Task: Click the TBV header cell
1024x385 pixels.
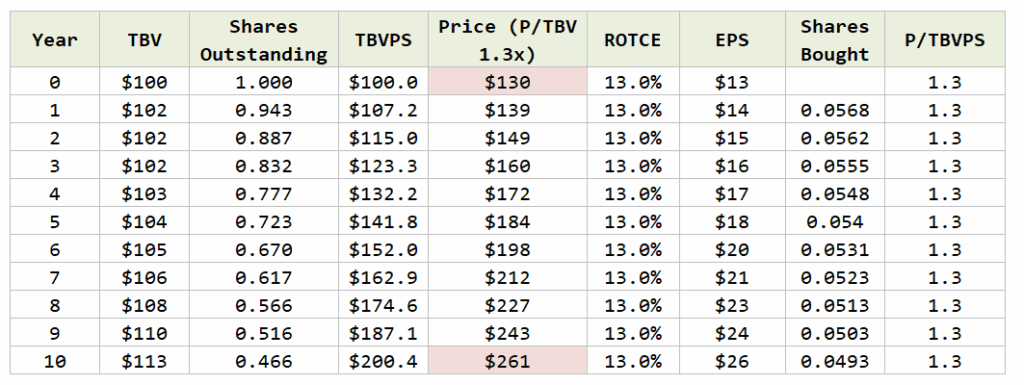Action: coord(144,39)
